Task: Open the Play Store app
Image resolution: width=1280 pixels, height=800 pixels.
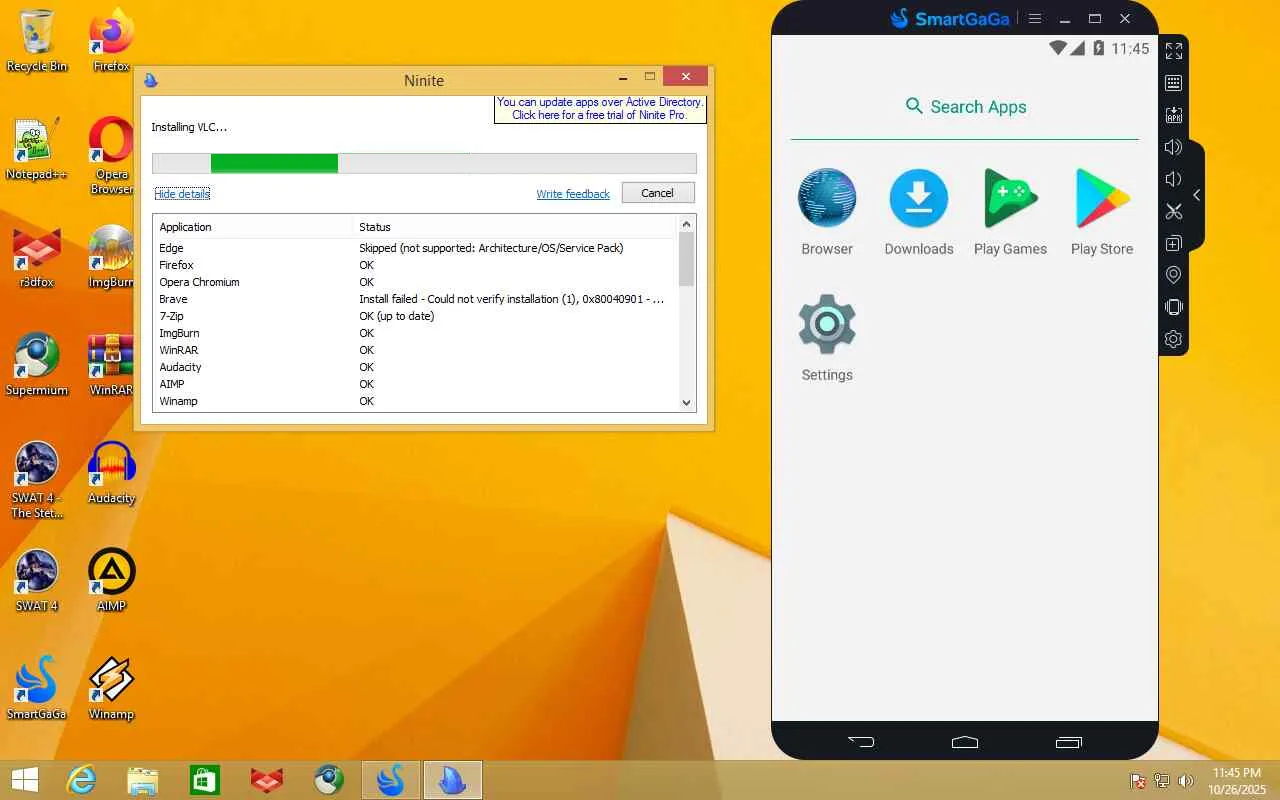Action: tap(1102, 211)
